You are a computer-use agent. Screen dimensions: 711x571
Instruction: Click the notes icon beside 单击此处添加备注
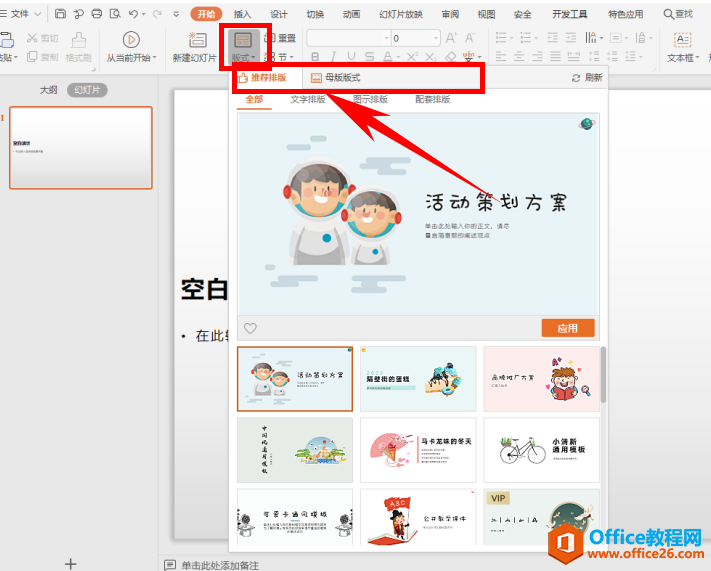170,565
